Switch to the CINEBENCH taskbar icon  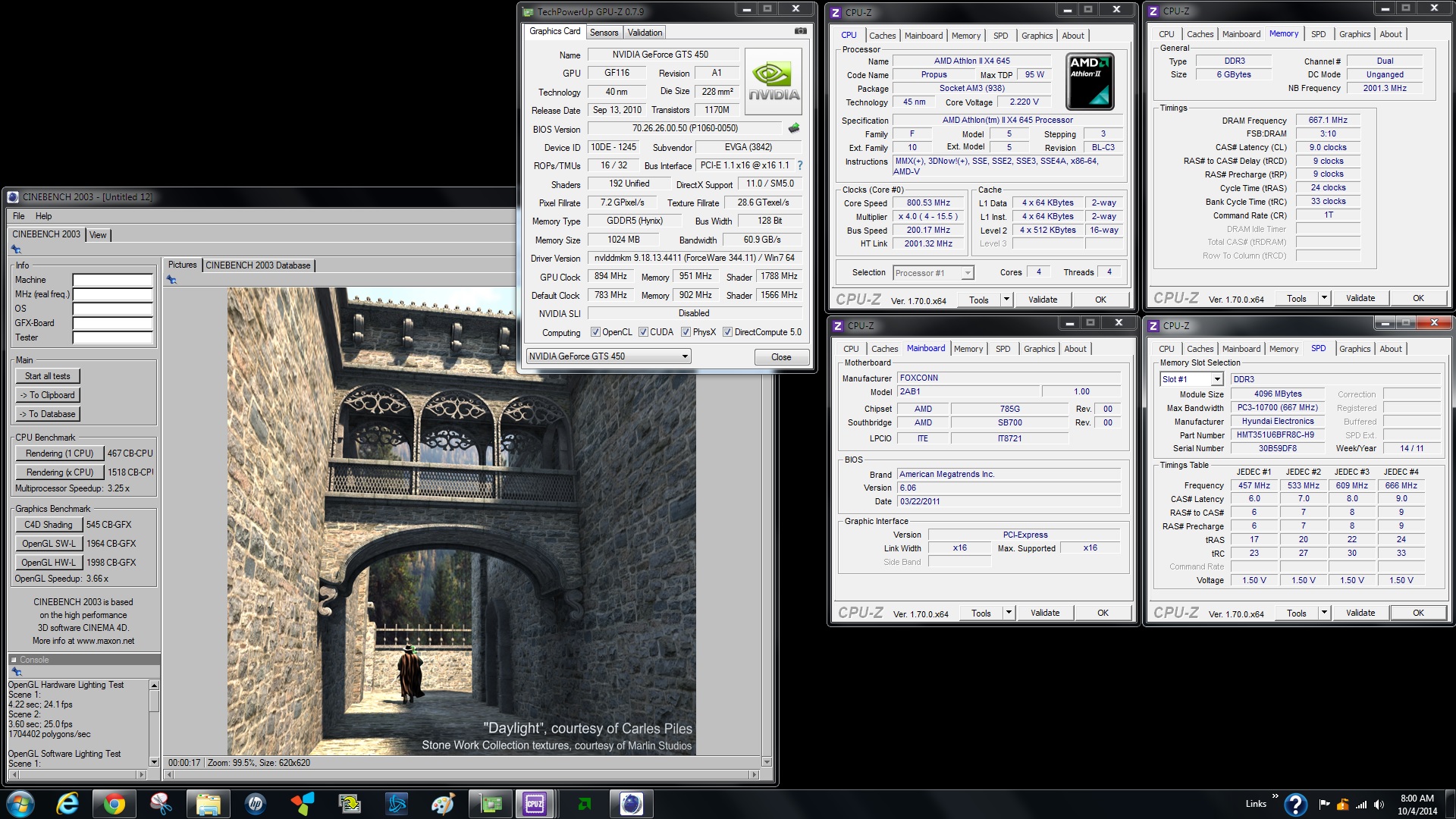tap(631, 804)
